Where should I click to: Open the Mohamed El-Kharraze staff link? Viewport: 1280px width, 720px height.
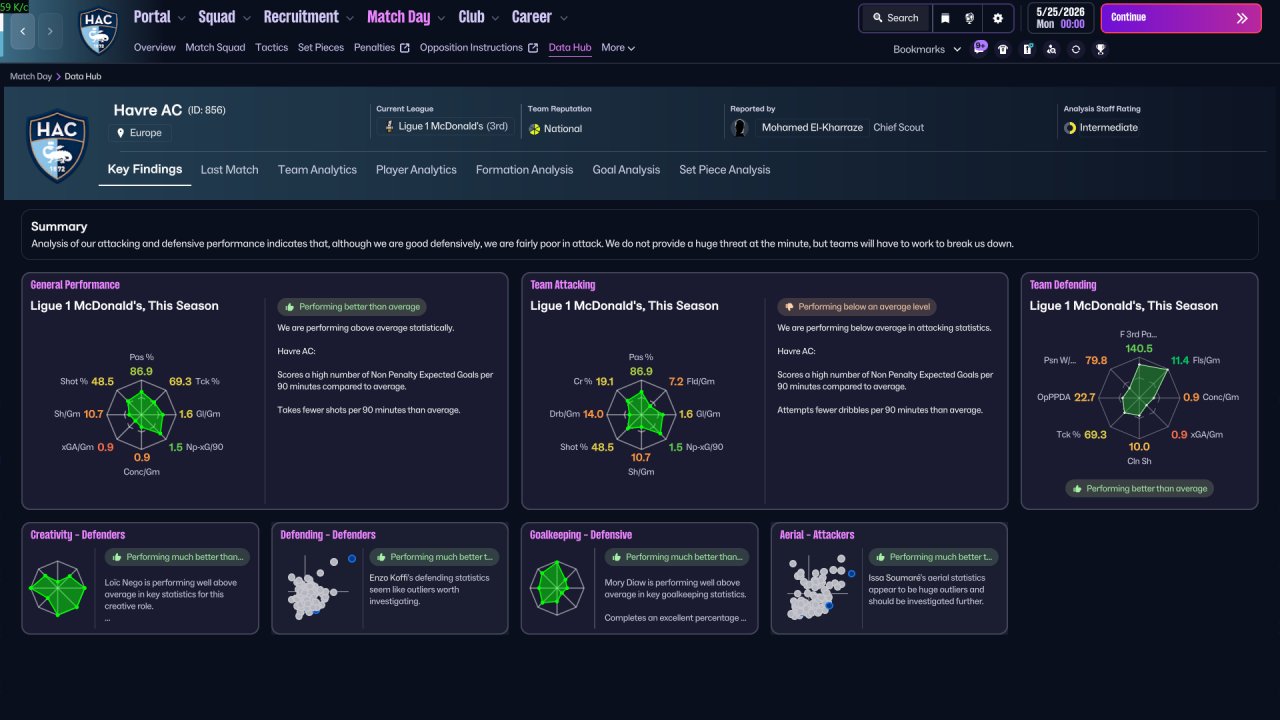click(812, 128)
